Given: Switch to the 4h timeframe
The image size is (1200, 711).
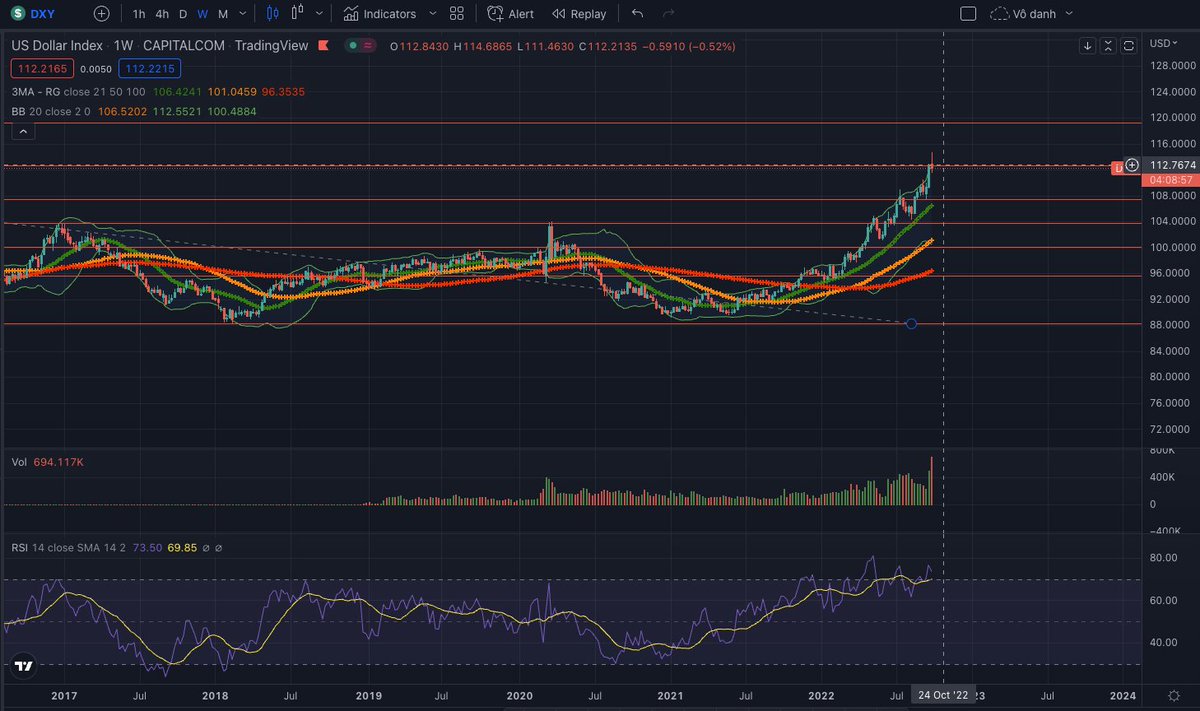Looking at the screenshot, I should [163, 14].
